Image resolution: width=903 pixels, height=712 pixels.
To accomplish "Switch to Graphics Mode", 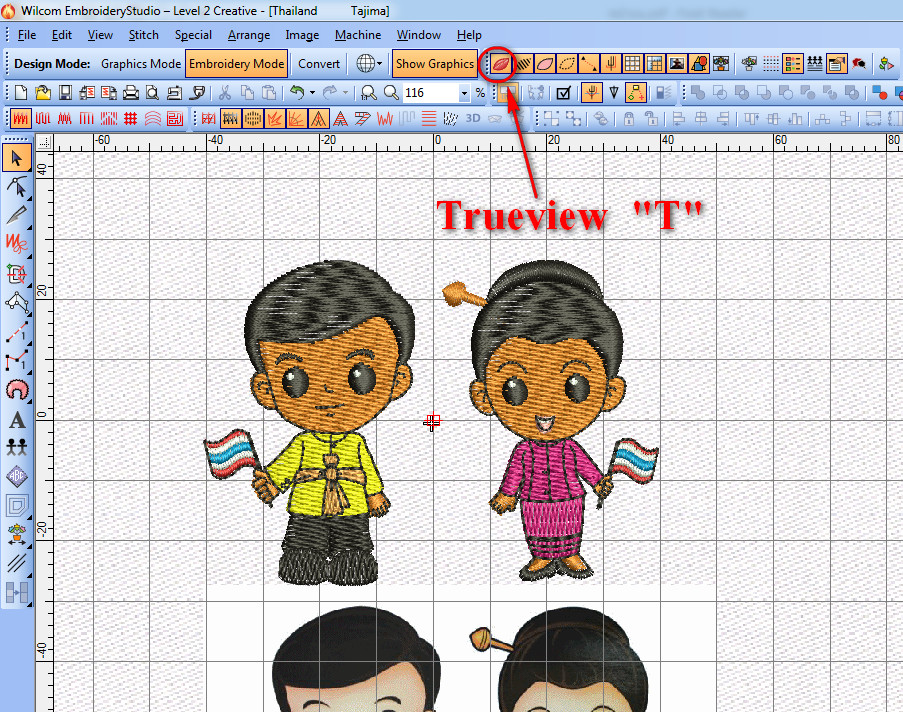I will (x=141, y=64).
